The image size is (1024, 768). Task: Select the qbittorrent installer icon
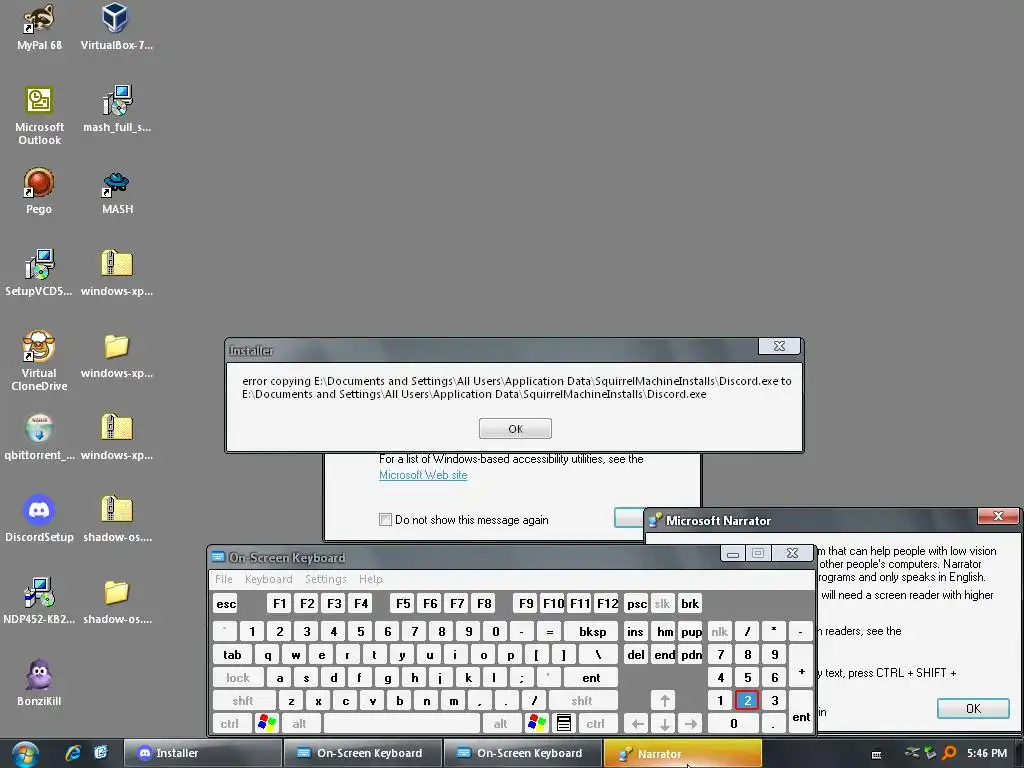tap(39, 436)
